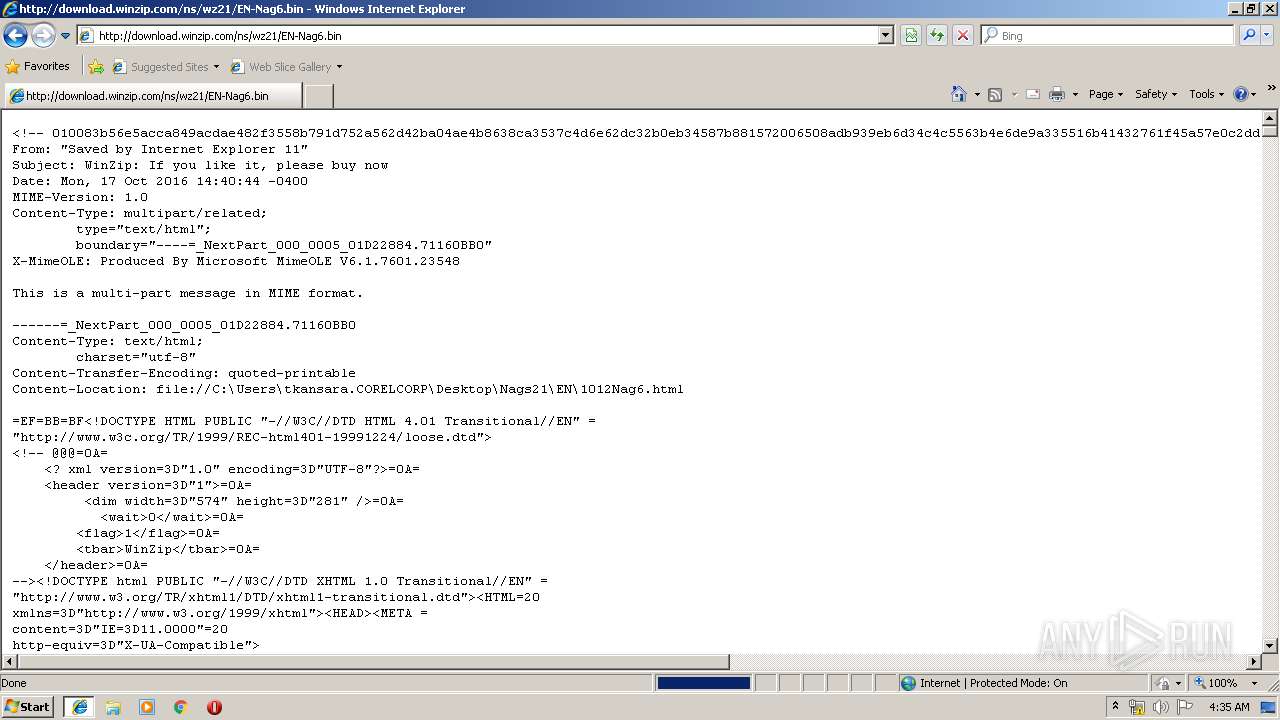Select the EN-Nag6.bin tab

[152, 96]
